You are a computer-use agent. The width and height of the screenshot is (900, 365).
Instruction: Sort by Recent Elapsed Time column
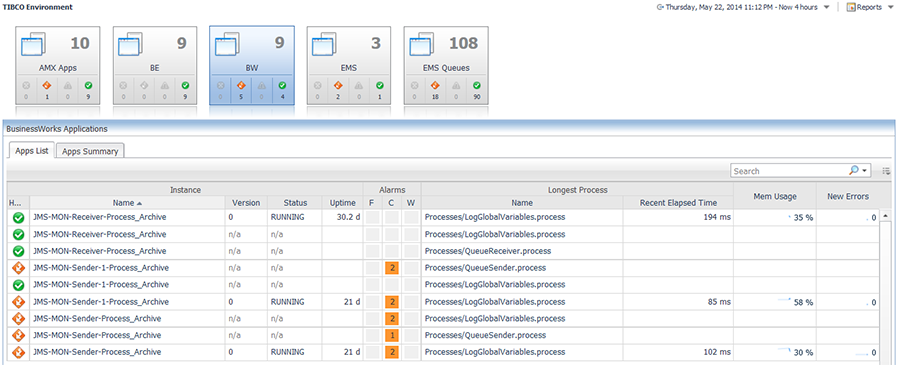tap(678, 203)
